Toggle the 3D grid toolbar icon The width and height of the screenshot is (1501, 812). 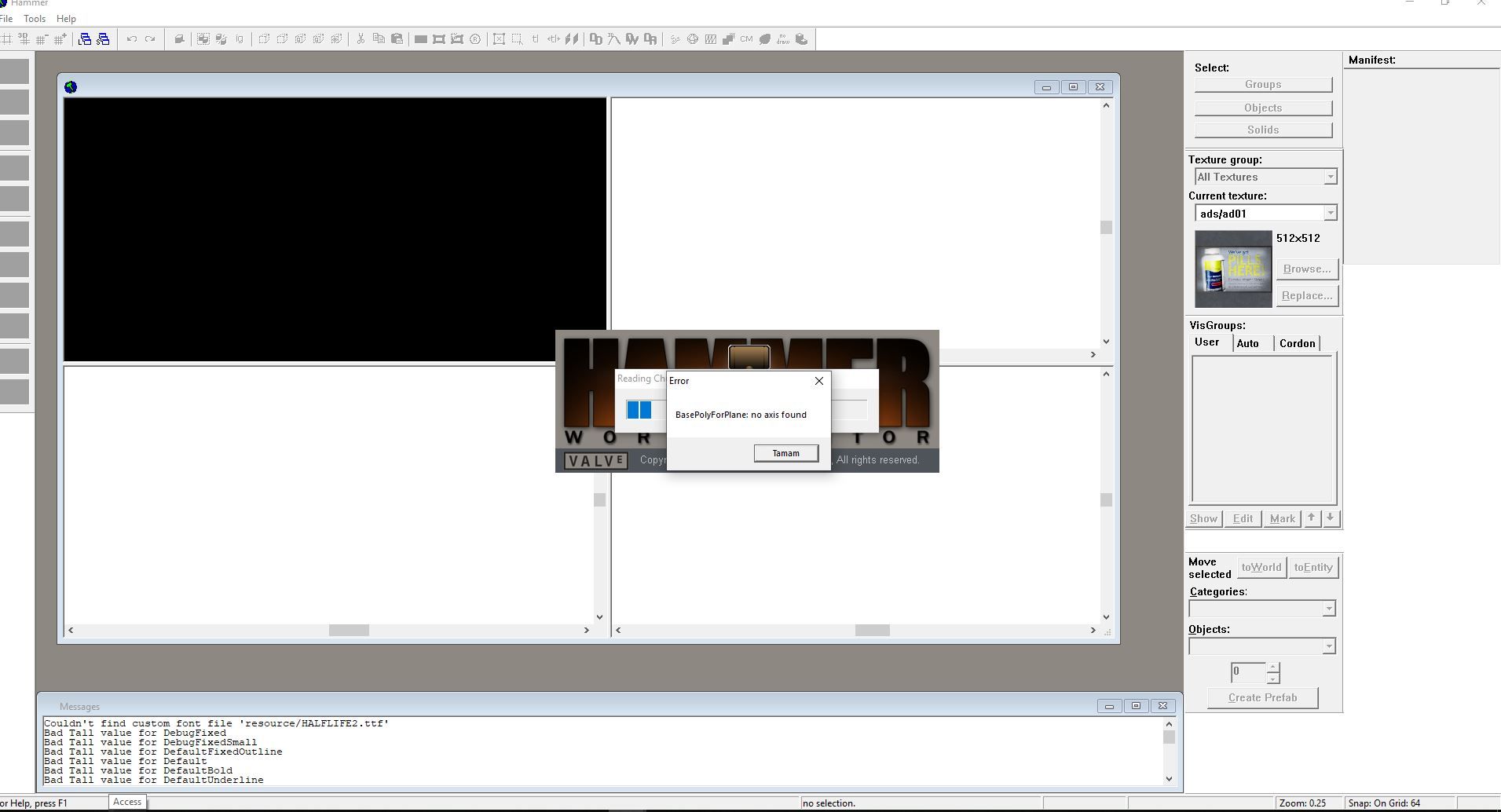(24, 39)
